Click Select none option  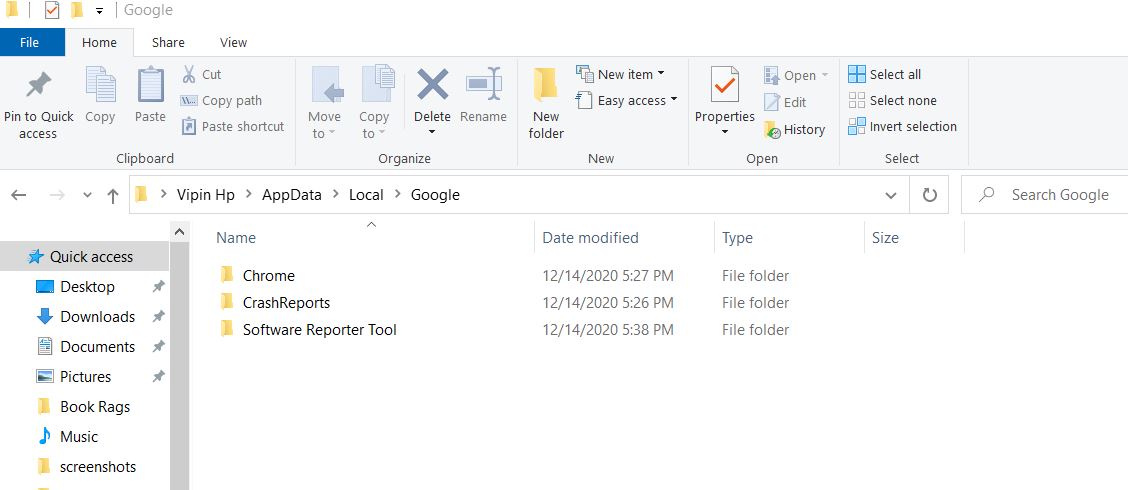click(x=893, y=101)
